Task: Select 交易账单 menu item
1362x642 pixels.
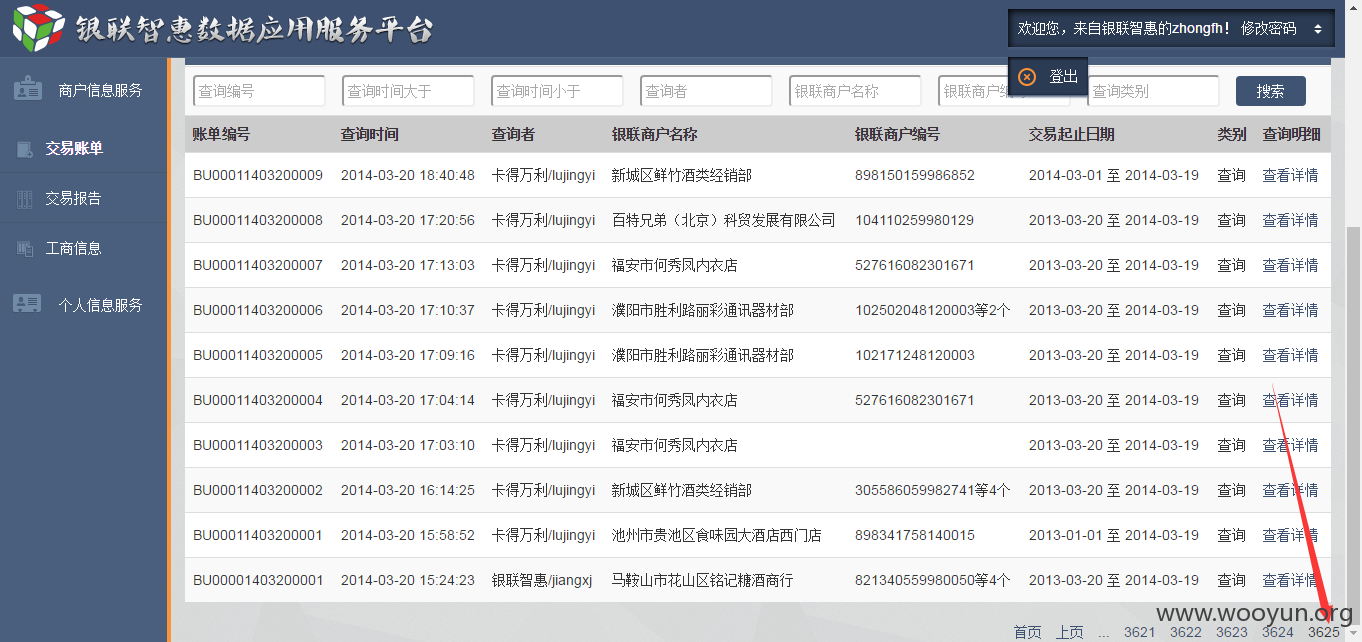Action: coord(74,148)
